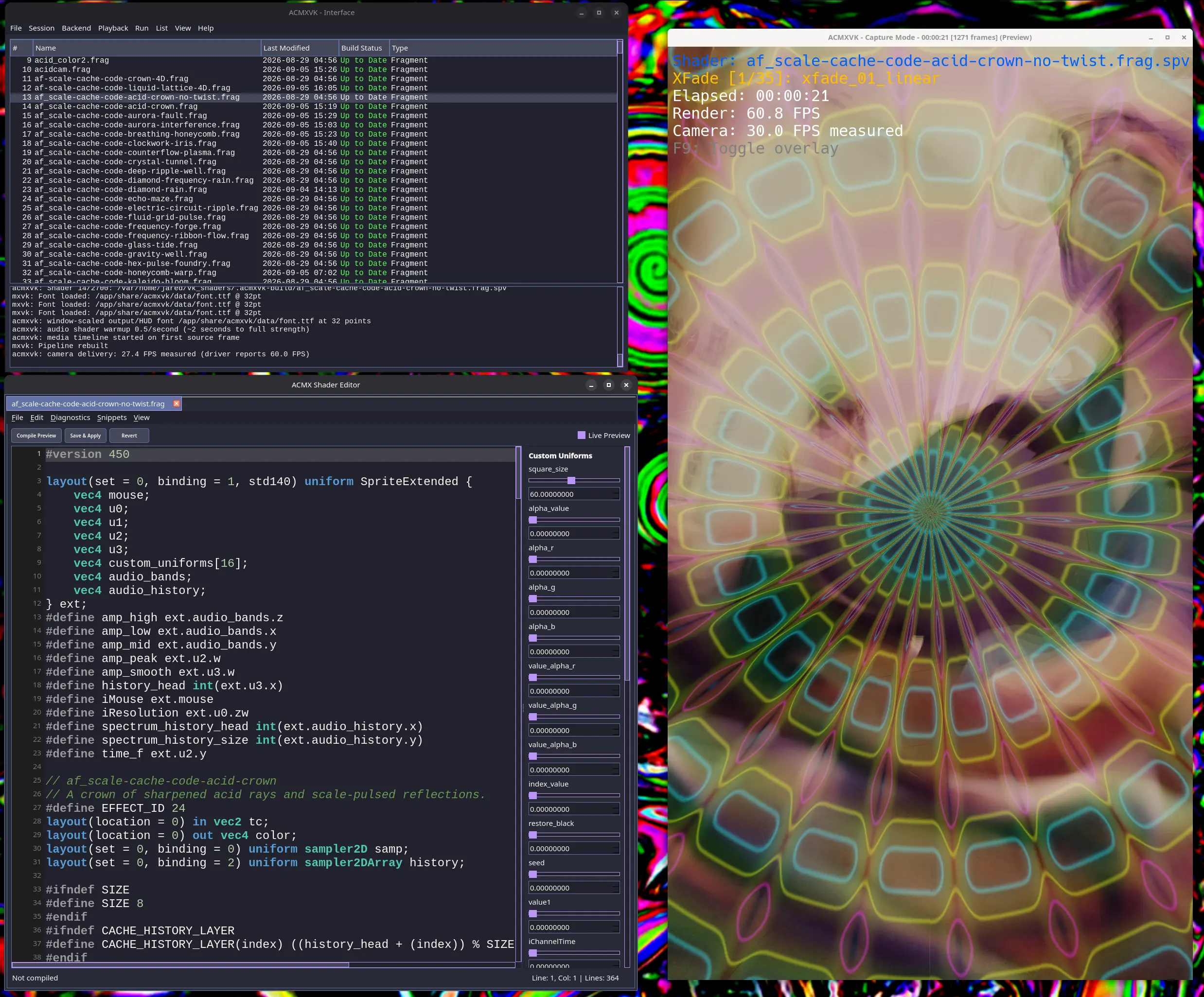Image resolution: width=1204 pixels, height=997 pixels.
Task: Select af_scale-cache-code-crystal-tunnel.frag row
Action: point(314,161)
